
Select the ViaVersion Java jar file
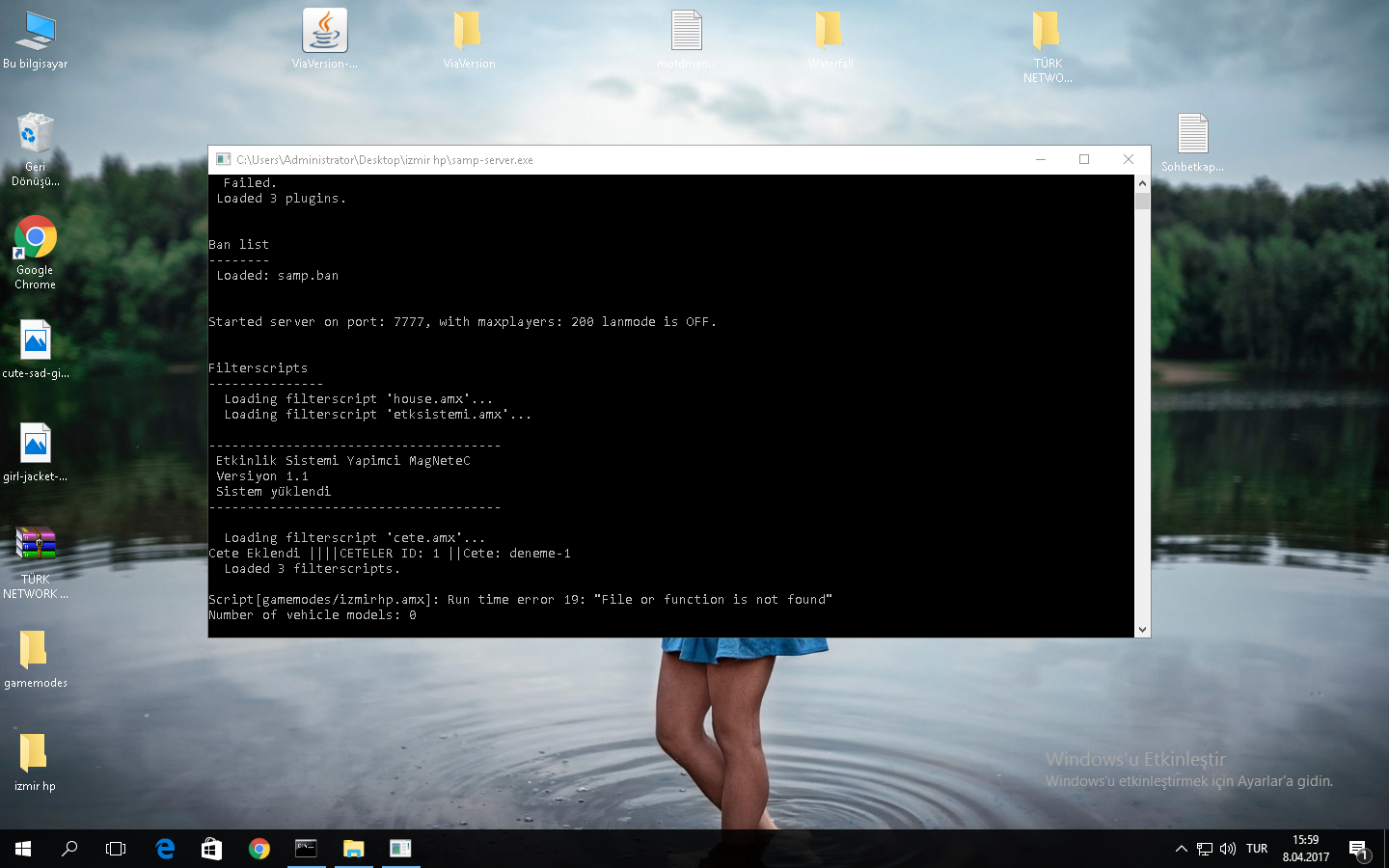(325, 40)
